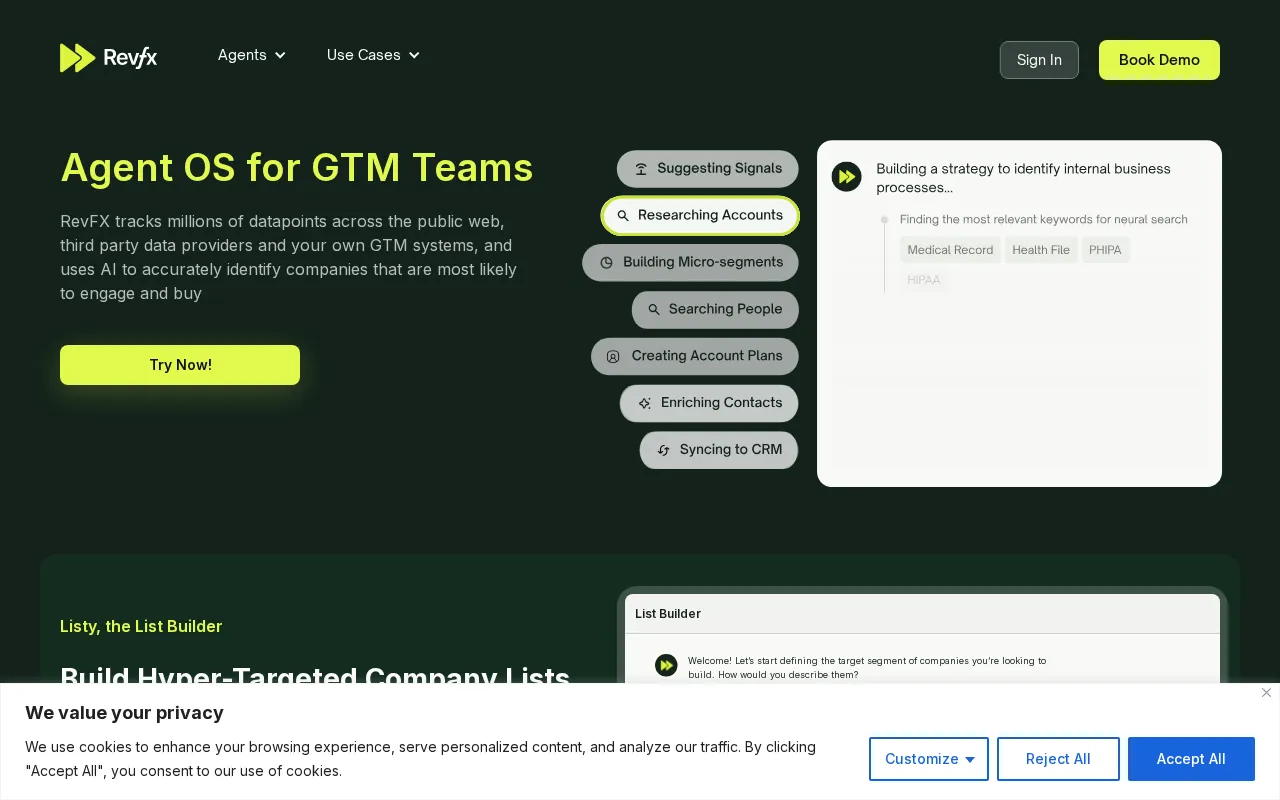Select the Suggesting Signals pill
Viewport: 1280px width, 800px height.
[708, 169]
